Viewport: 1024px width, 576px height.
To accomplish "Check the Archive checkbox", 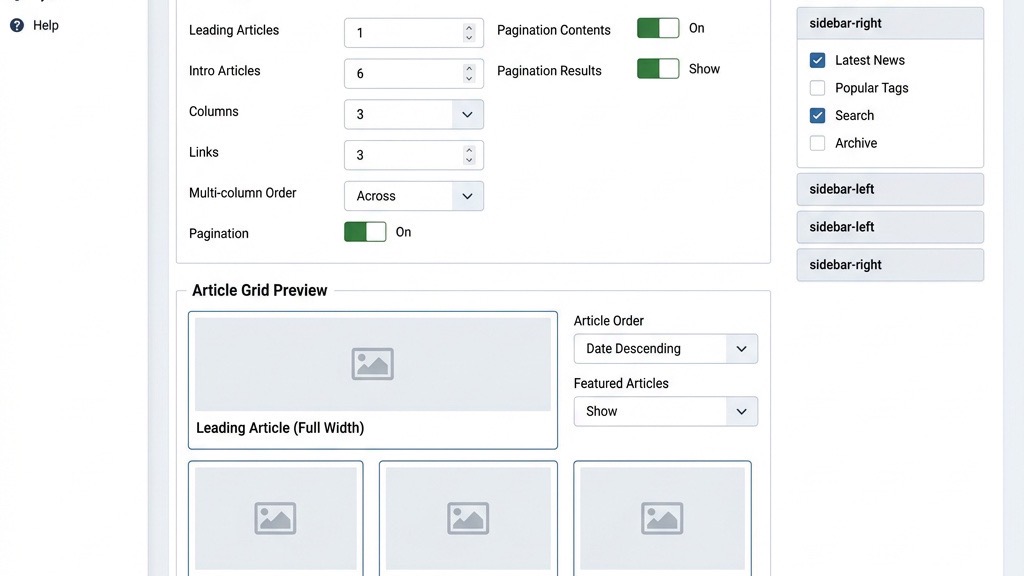I will 817,143.
